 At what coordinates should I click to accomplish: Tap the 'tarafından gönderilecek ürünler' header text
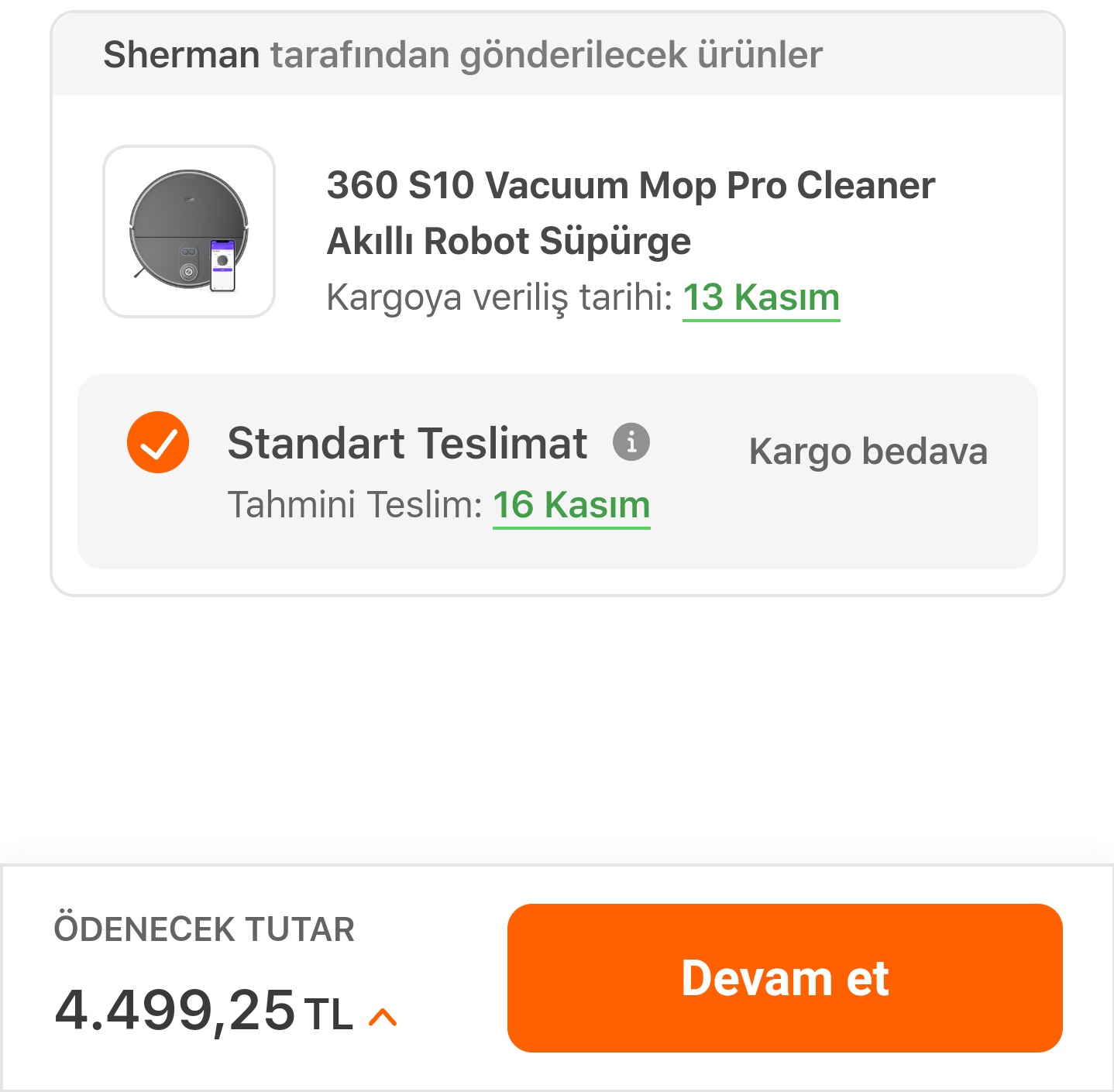[x=546, y=55]
